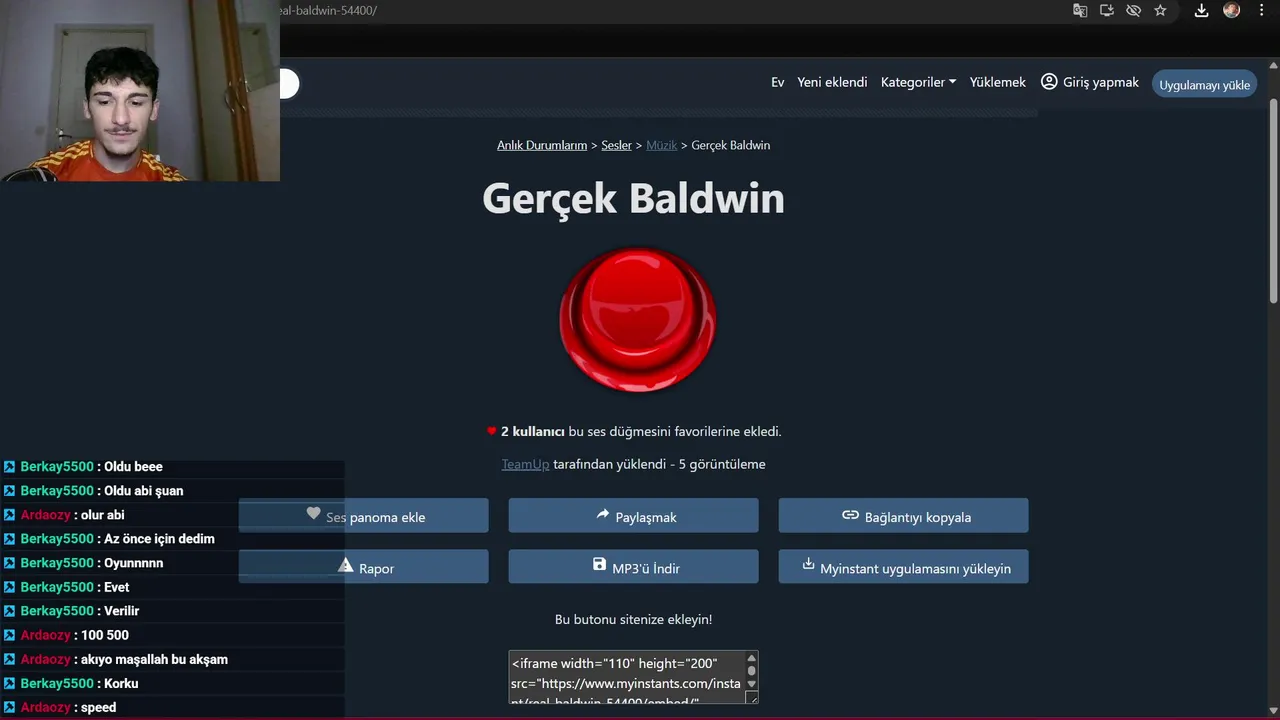Click the Ses panoma ekle button

coord(364,516)
